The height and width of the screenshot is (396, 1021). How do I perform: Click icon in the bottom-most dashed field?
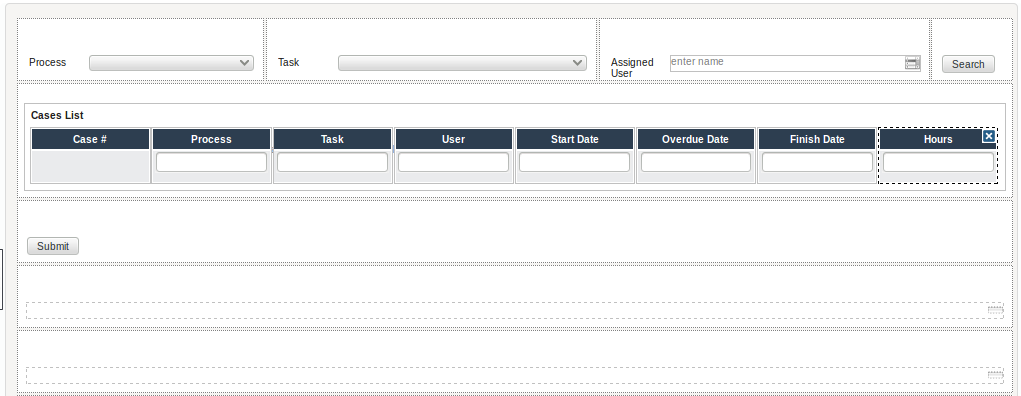[995, 375]
